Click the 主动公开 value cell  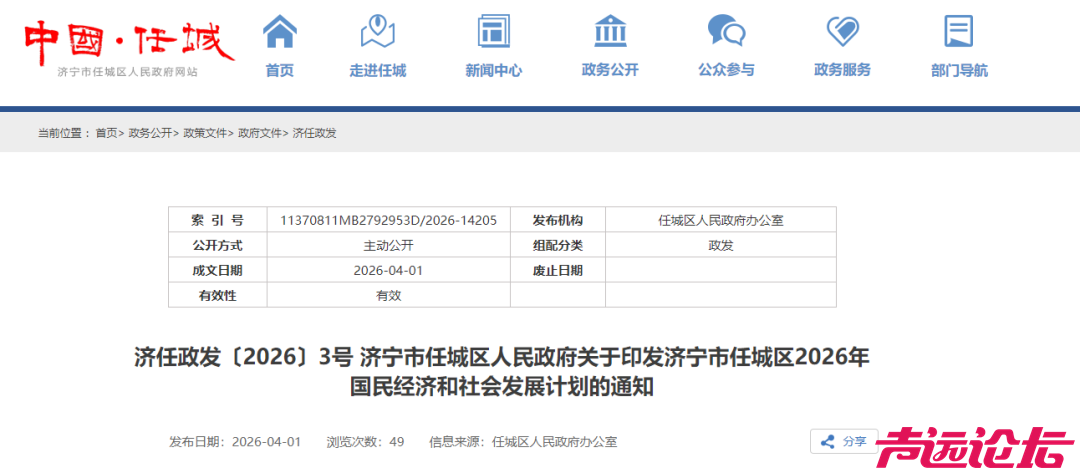coord(388,245)
